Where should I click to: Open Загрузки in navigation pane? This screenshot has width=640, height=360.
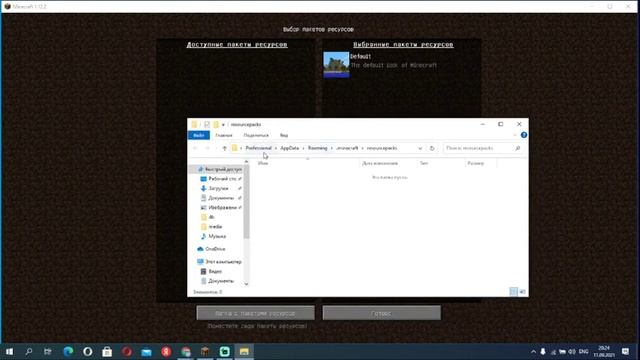(x=218, y=189)
